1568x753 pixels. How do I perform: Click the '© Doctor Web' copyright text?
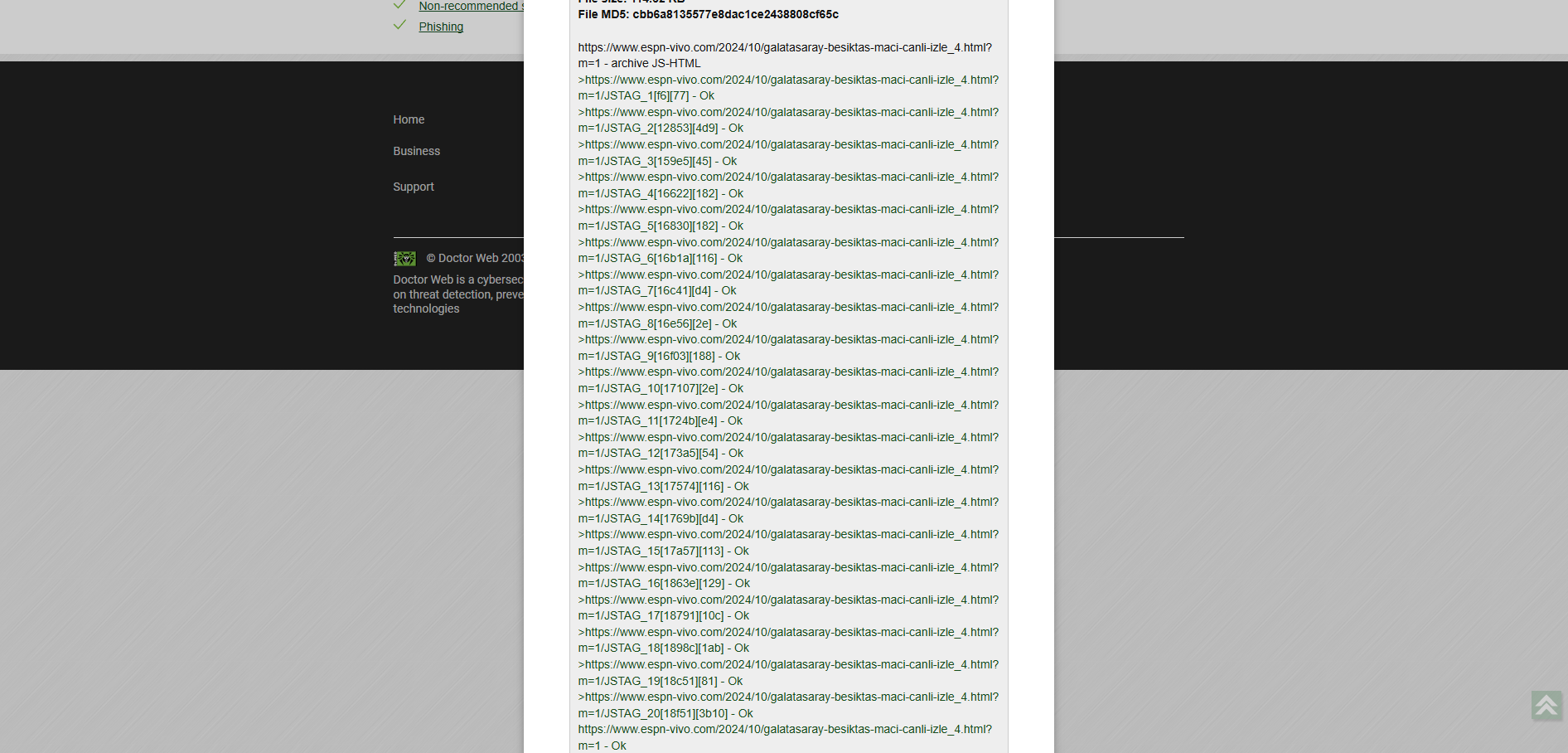475,258
